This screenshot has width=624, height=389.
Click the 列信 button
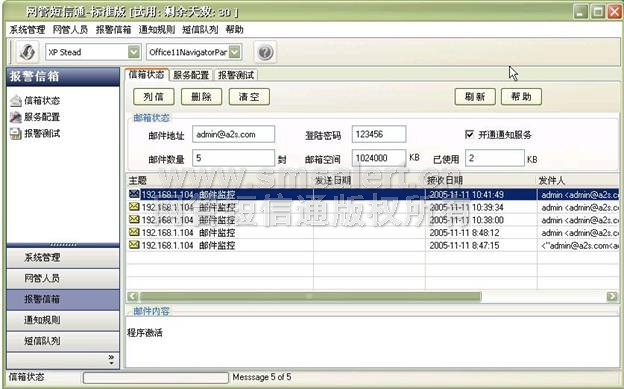(x=154, y=97)
